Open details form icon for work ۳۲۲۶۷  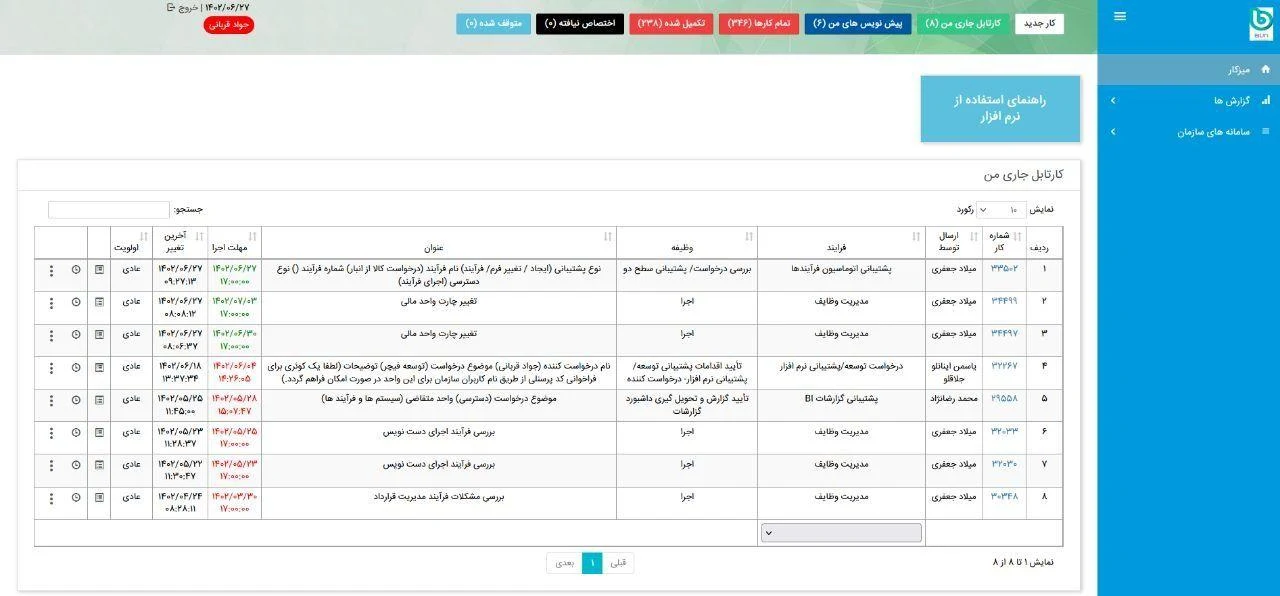point(99,368)
